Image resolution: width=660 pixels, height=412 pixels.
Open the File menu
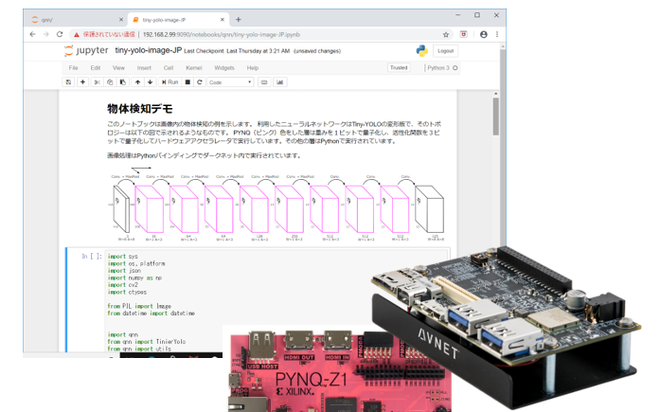(73, 68)
